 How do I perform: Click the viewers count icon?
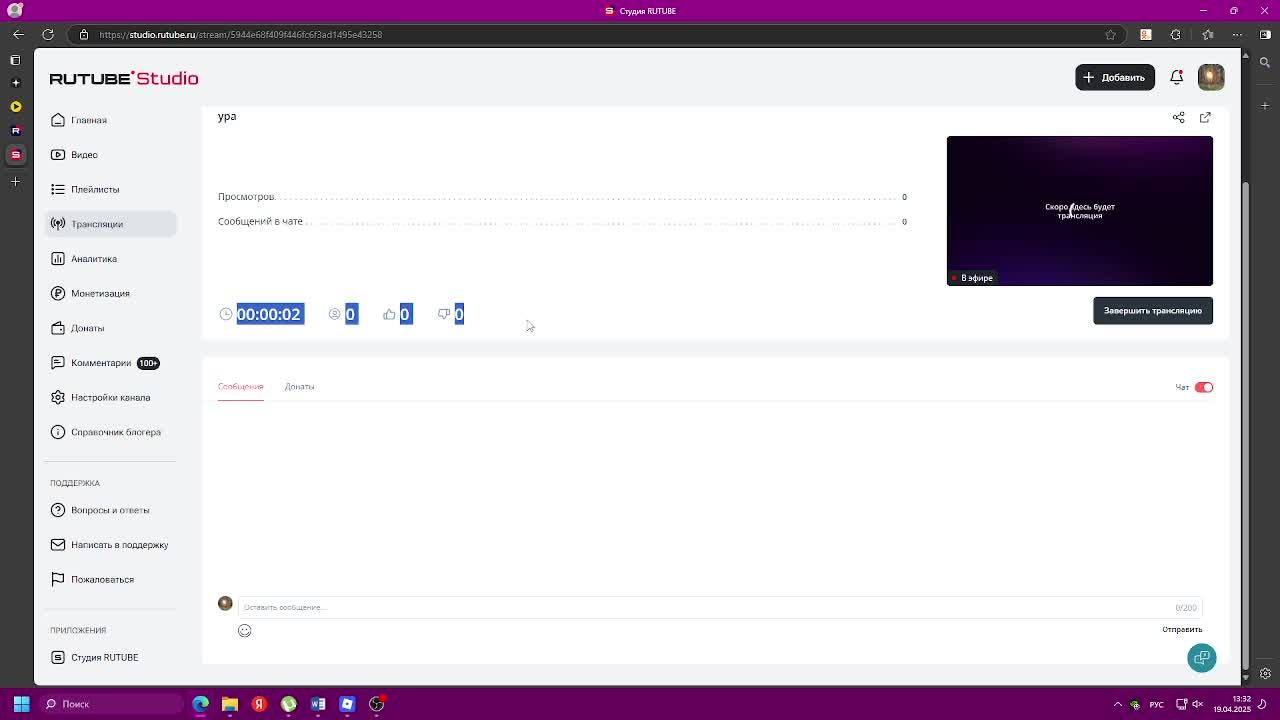coord(334,314)
